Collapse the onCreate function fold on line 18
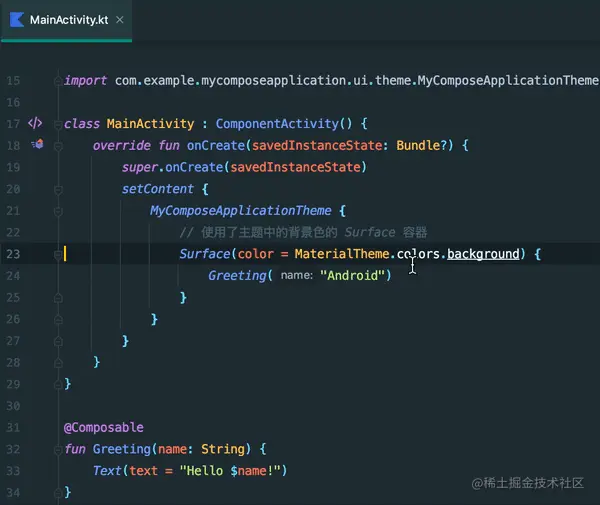Viewport: 600px width, 505px height. click(x=58, y=146)
